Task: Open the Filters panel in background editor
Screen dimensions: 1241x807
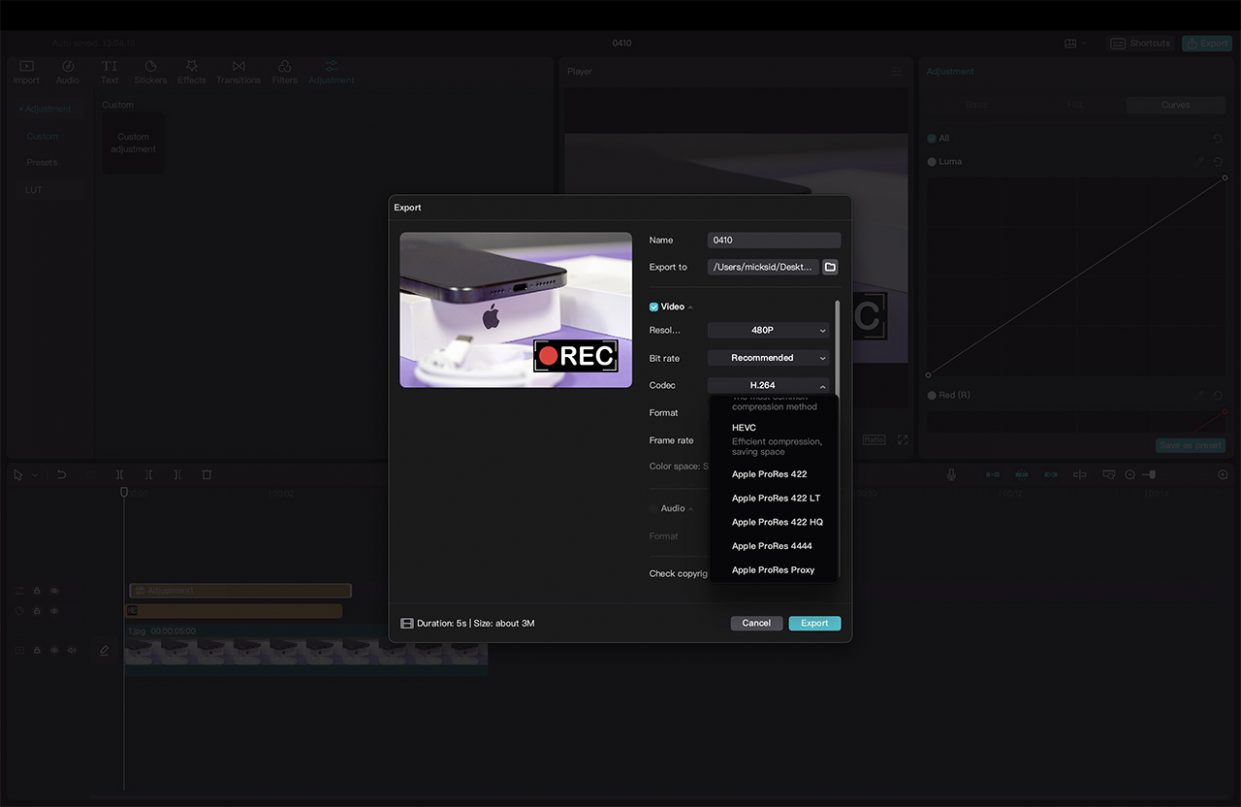Action: [x=285, y=72]
